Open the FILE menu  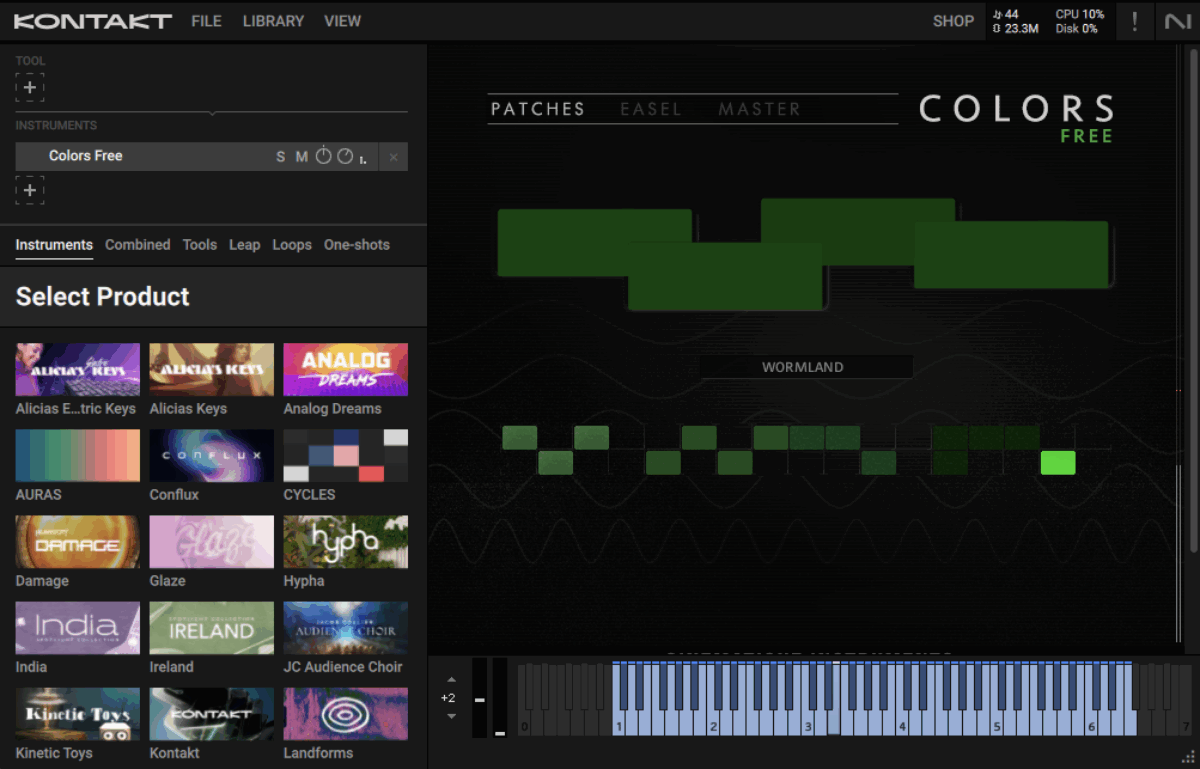coord(206,21)
